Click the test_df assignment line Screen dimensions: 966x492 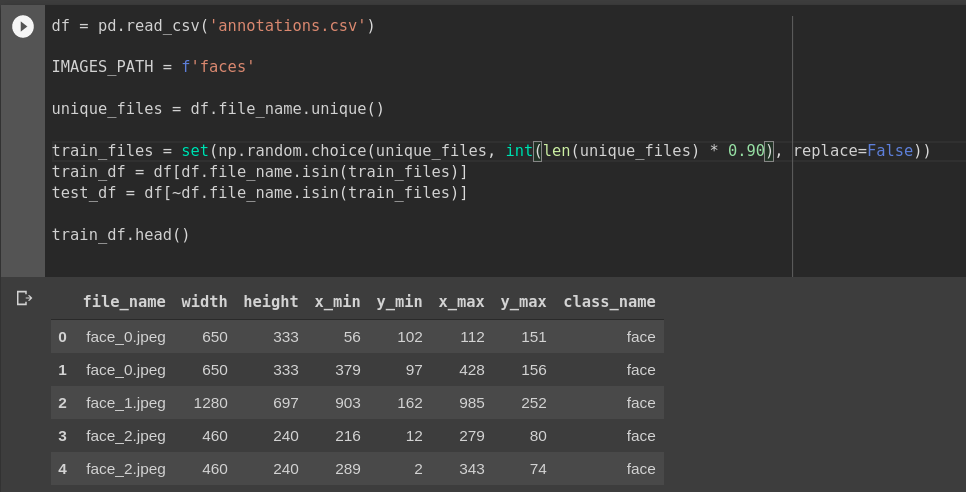259,193
